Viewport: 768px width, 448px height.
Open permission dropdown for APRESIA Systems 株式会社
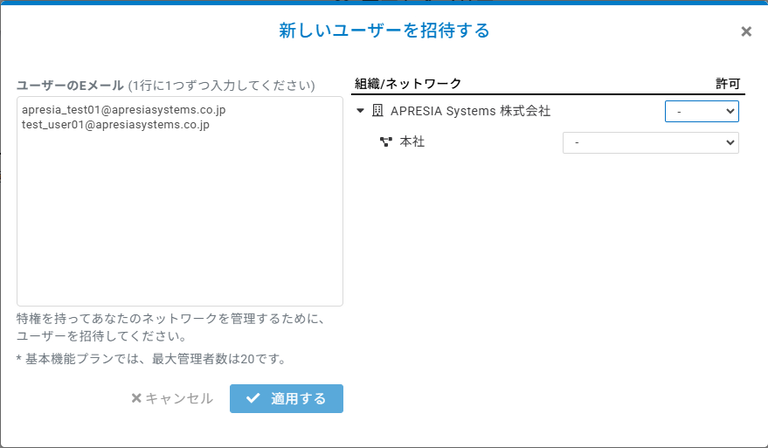point(701,111)
